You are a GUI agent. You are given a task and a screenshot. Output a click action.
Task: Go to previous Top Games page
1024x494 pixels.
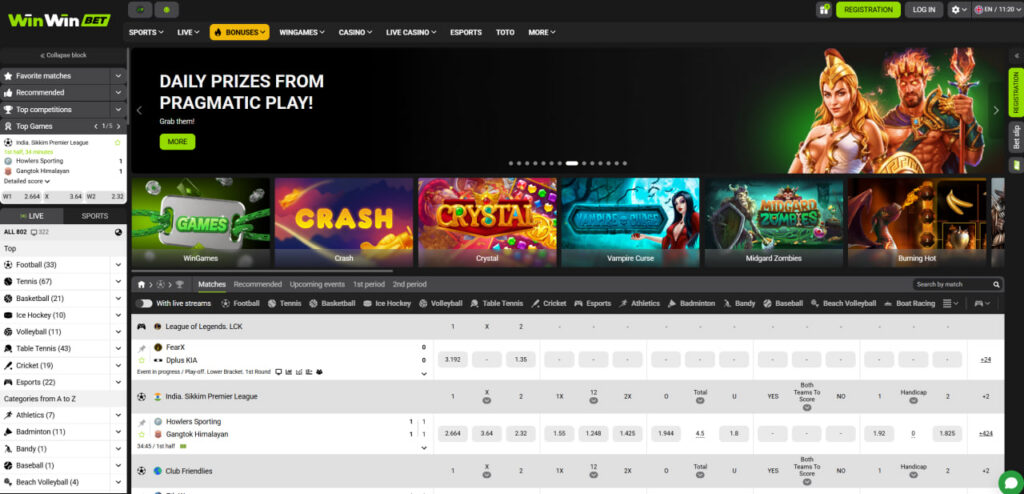click(96, 126)
